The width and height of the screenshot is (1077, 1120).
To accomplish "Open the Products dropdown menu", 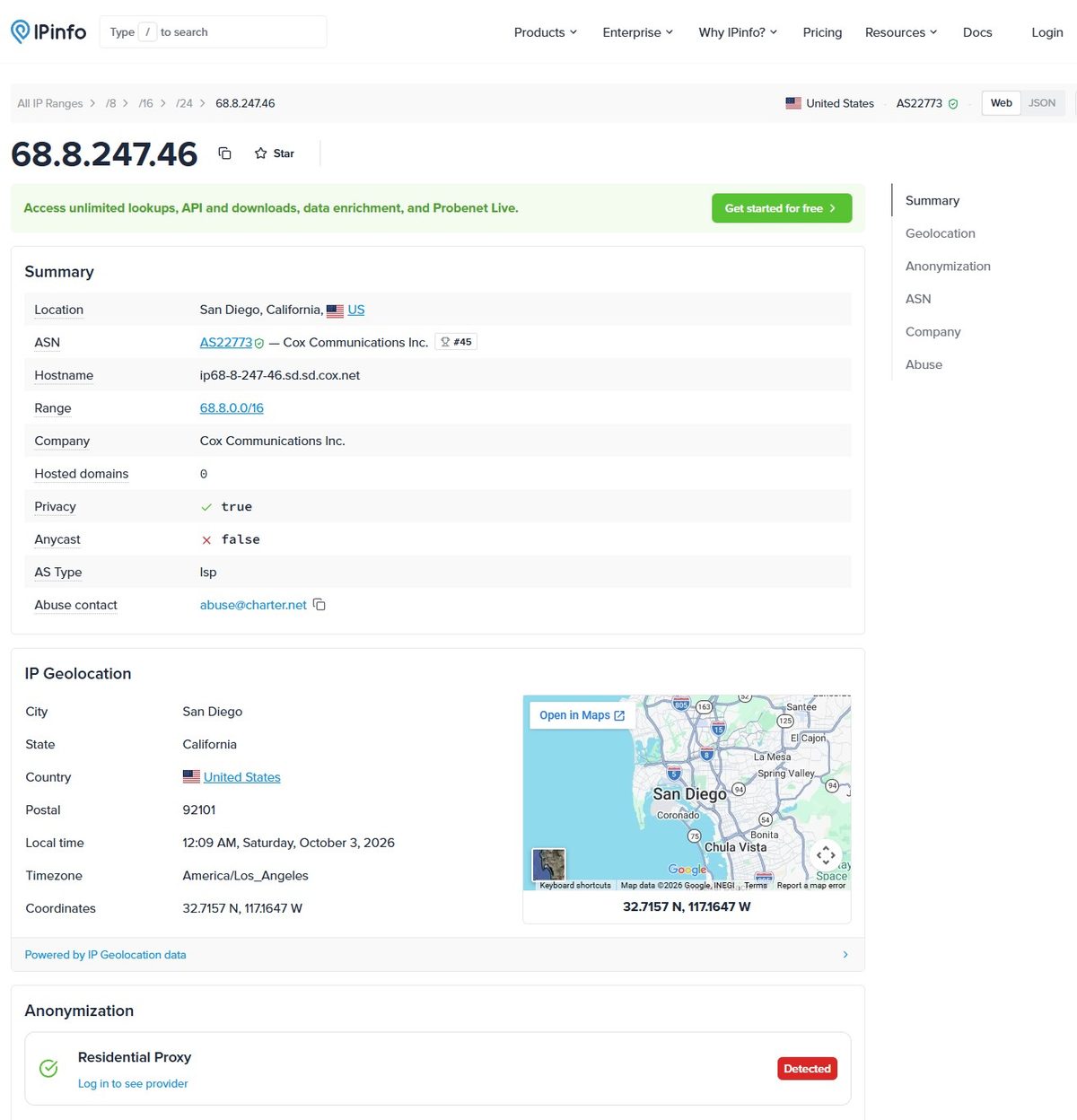I will click(545, 32).
